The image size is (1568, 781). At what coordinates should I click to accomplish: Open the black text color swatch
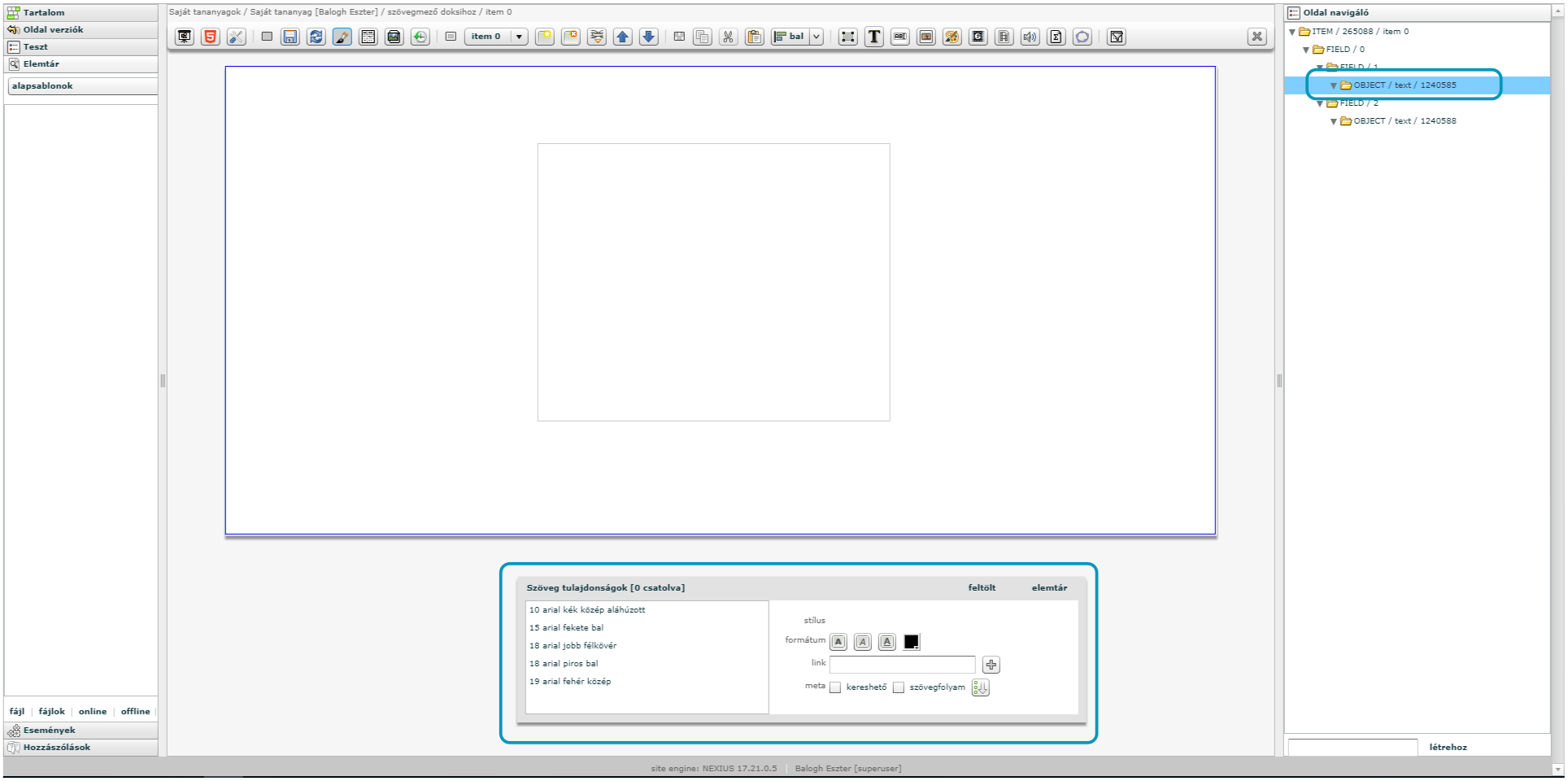[912, 642]
